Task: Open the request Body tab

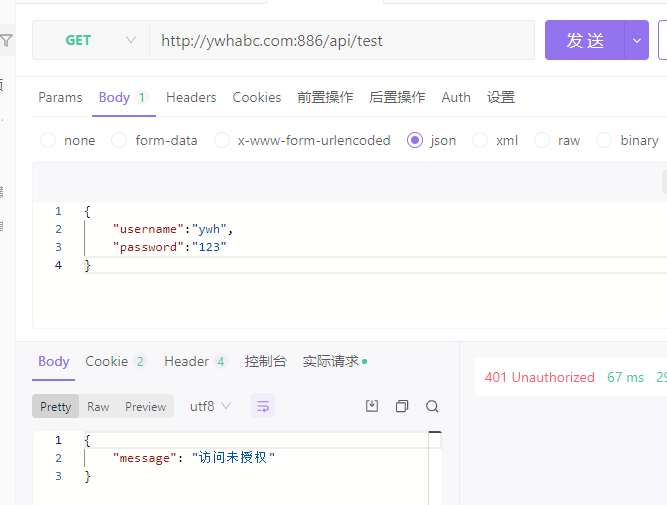Action: pyautogui.click(x=123, y=97)
